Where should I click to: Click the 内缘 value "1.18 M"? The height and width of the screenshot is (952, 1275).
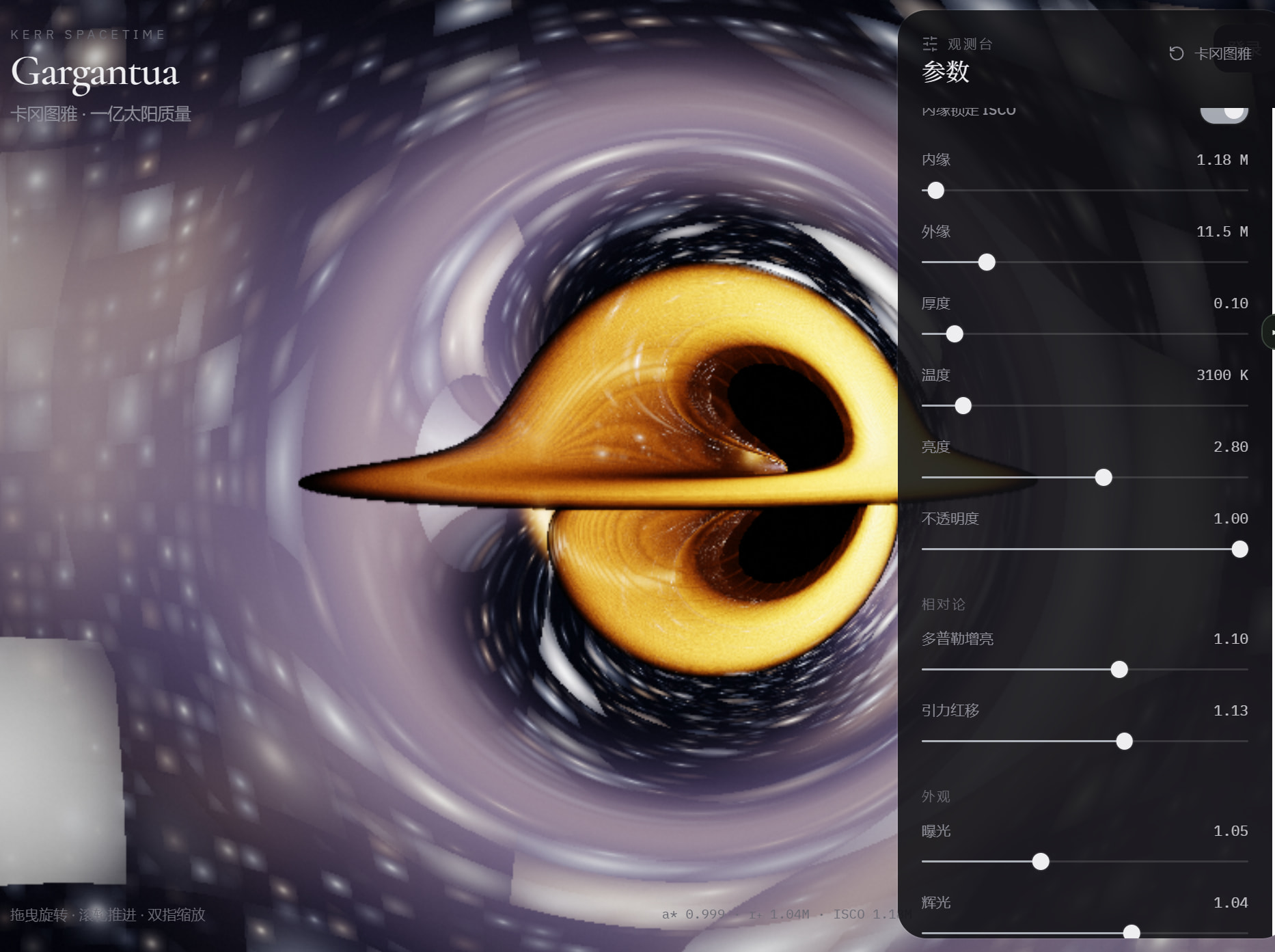point(1222,160)
